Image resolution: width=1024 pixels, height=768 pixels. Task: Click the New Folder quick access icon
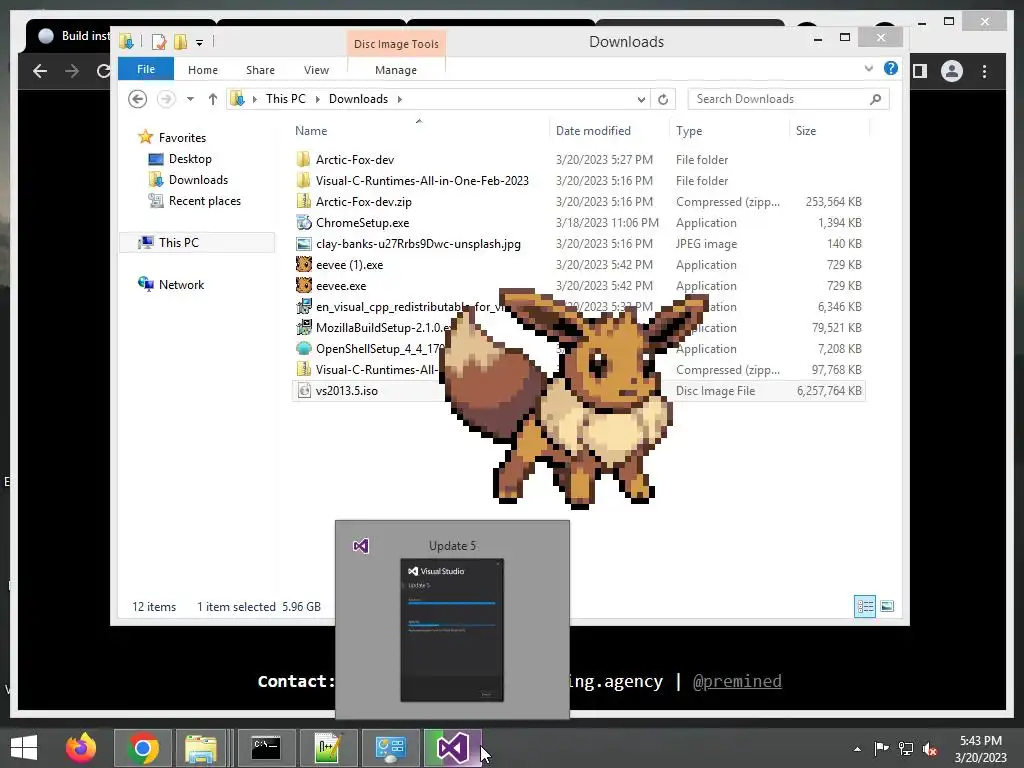click(180, 42)
